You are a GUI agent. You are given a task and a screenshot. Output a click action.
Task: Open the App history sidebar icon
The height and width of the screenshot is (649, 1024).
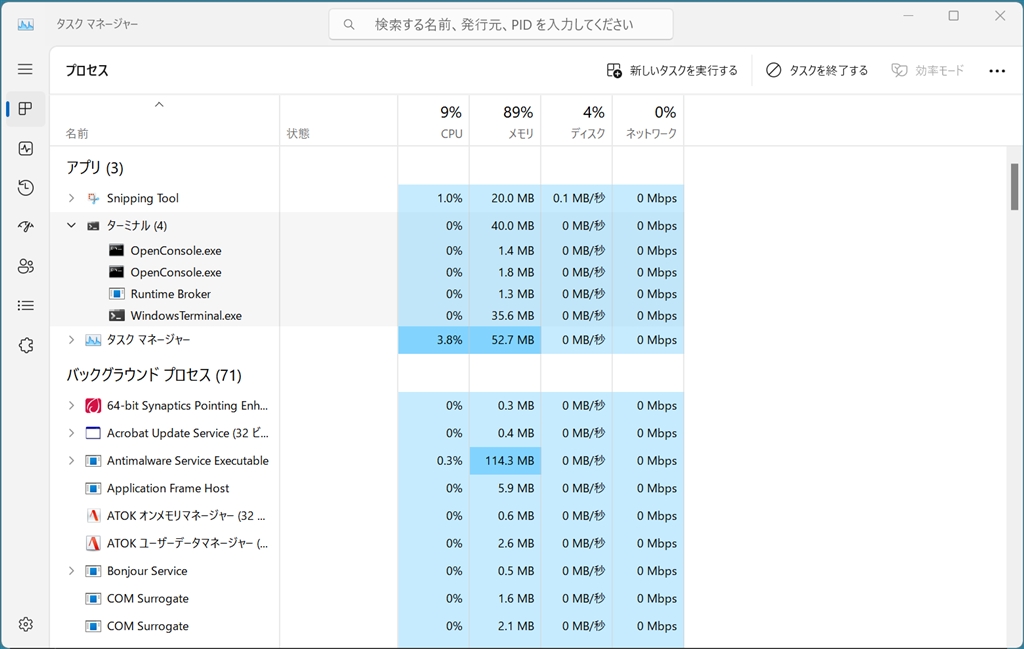point(25,187)
